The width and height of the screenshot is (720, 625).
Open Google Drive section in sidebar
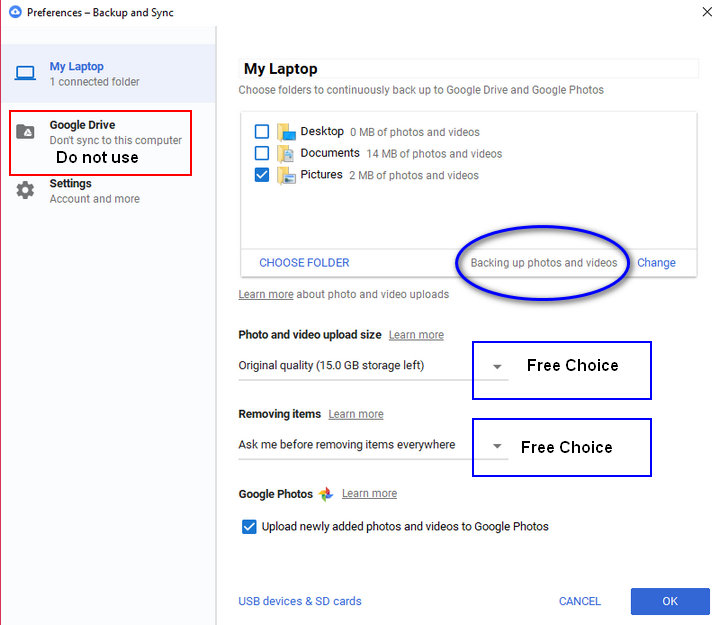coord(109,132)
